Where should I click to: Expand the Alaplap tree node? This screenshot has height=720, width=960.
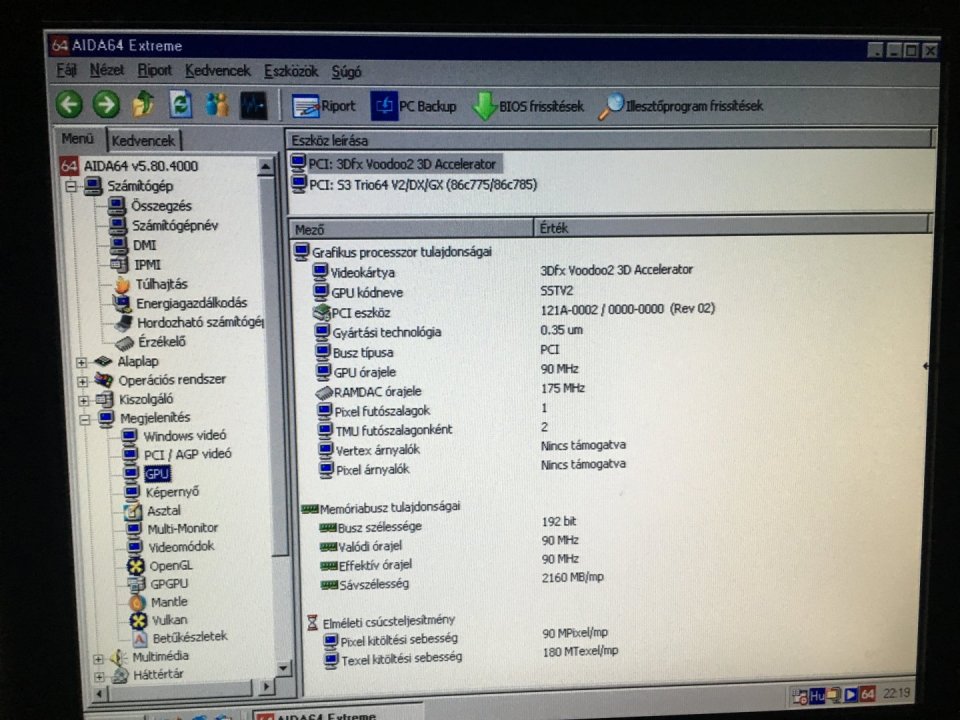coord(81,362)
